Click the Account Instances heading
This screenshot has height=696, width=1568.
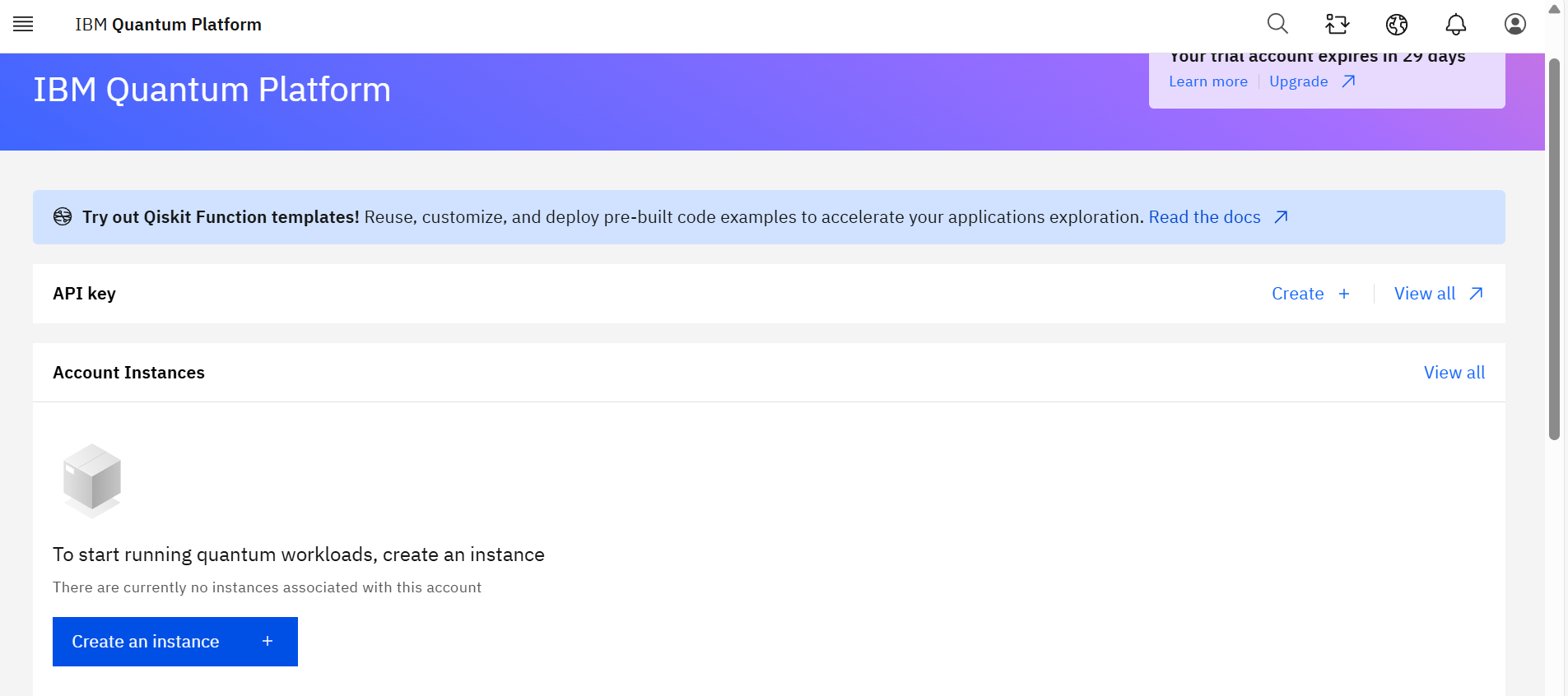[128, 373]
